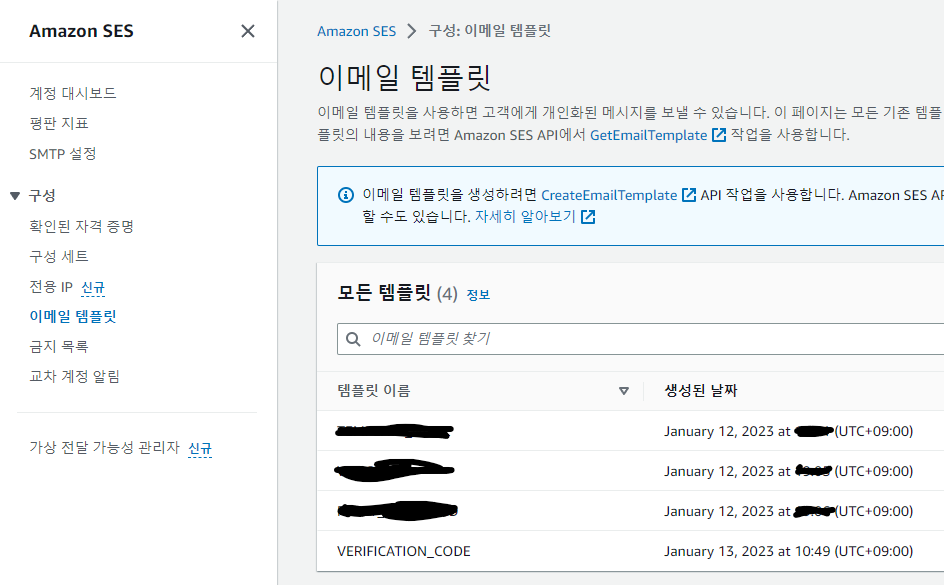Open GetEmailTemplate documentation link
This screenshot has width=944, height=585.
point(648,135)
